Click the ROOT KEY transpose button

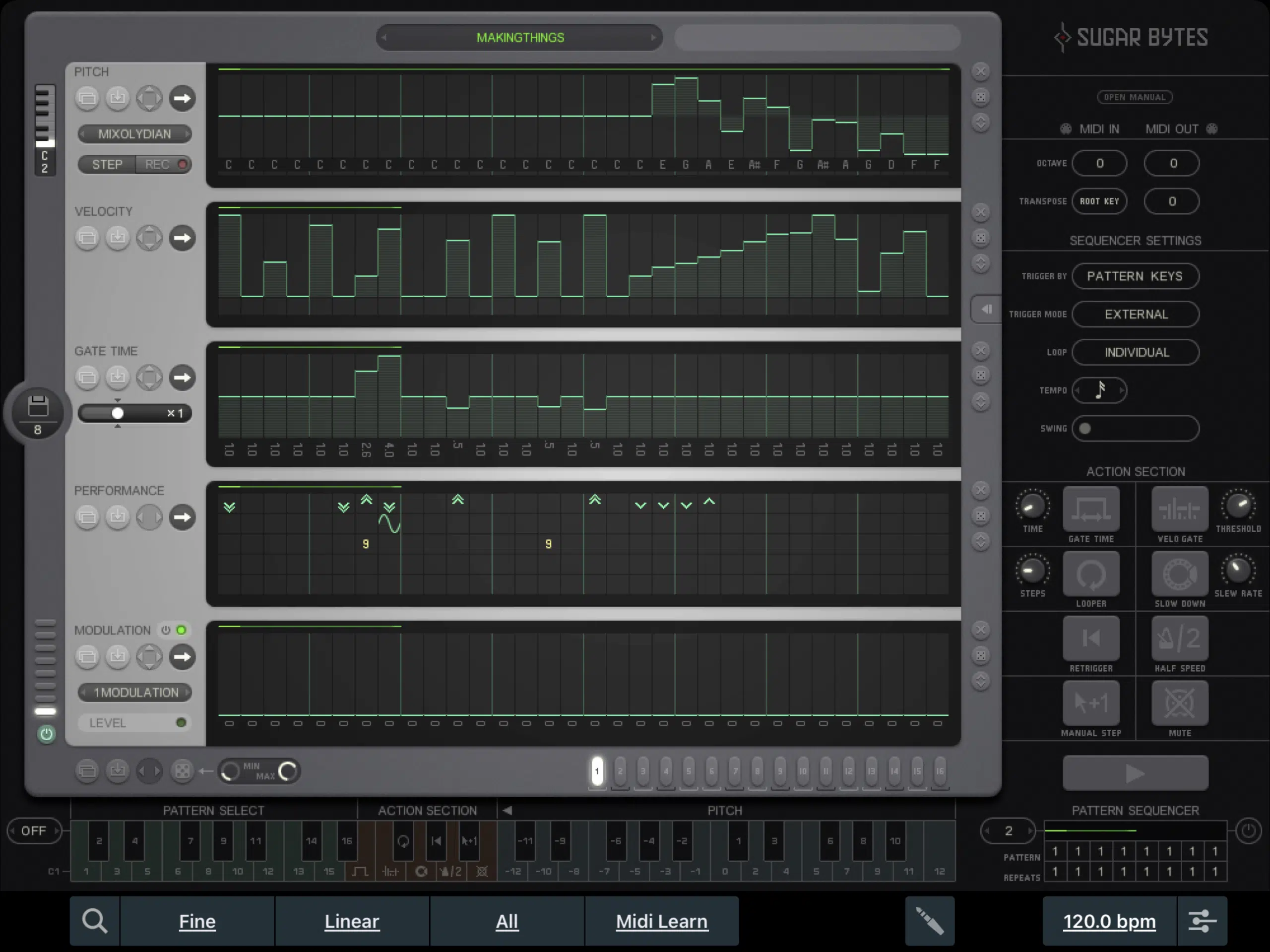1099,201
